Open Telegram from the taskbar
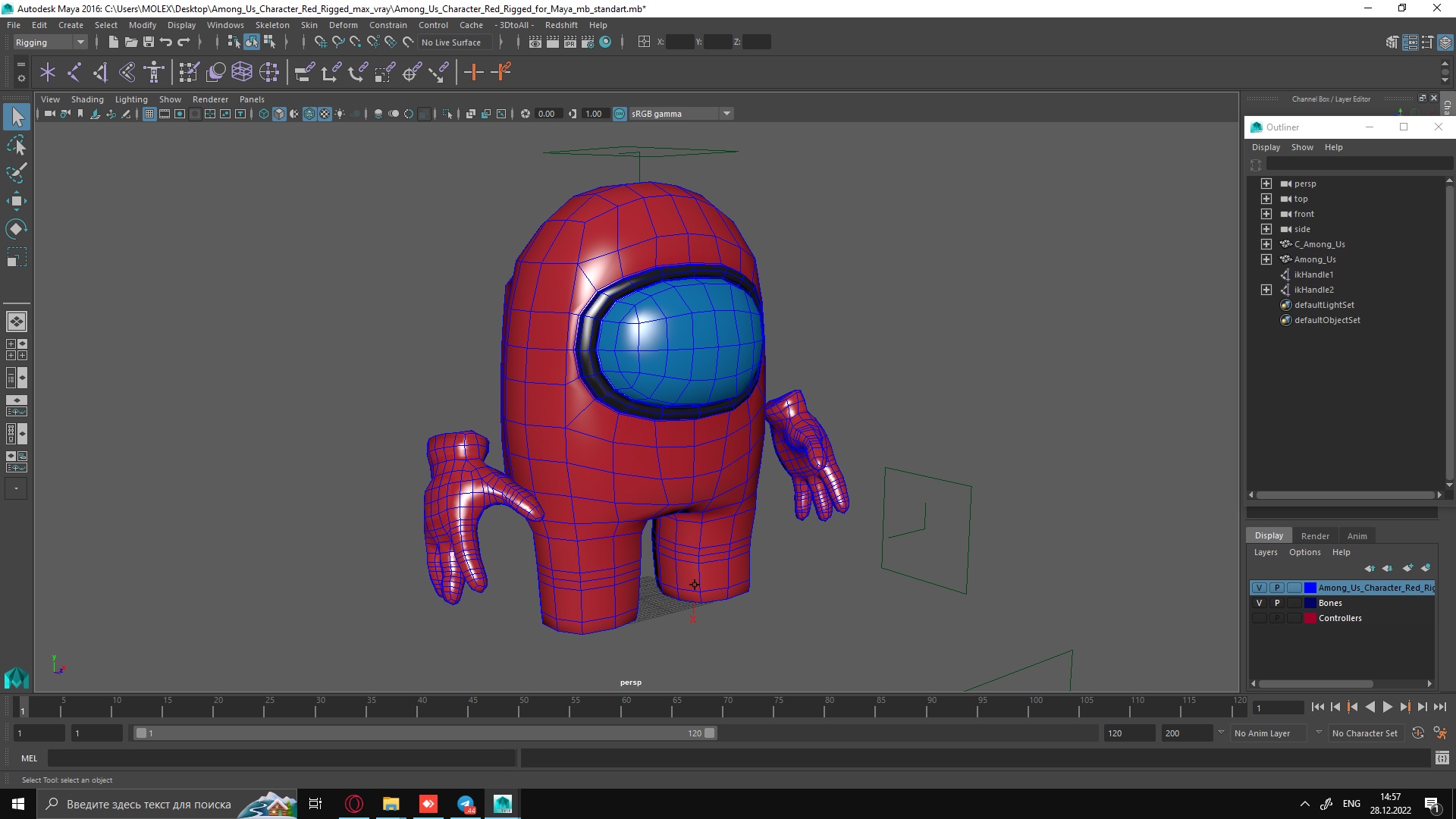 466,804
